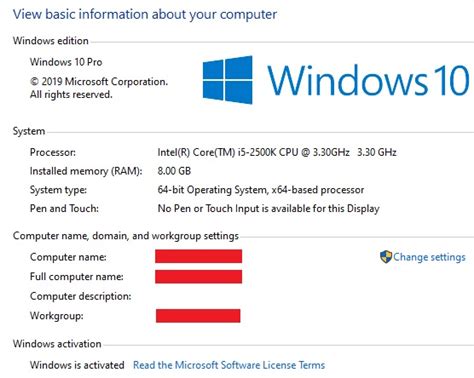Image resolution: width=474 pixels, height=378 pixels.
Task: Click the Change settings link
Action: tap(429, 257)
